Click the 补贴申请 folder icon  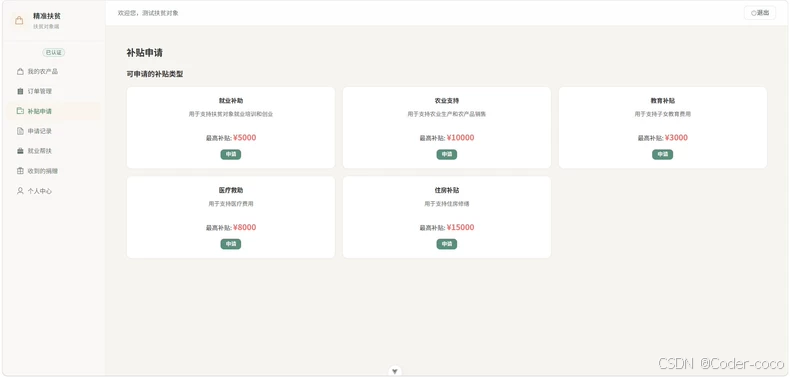click(x=20, y=111)
